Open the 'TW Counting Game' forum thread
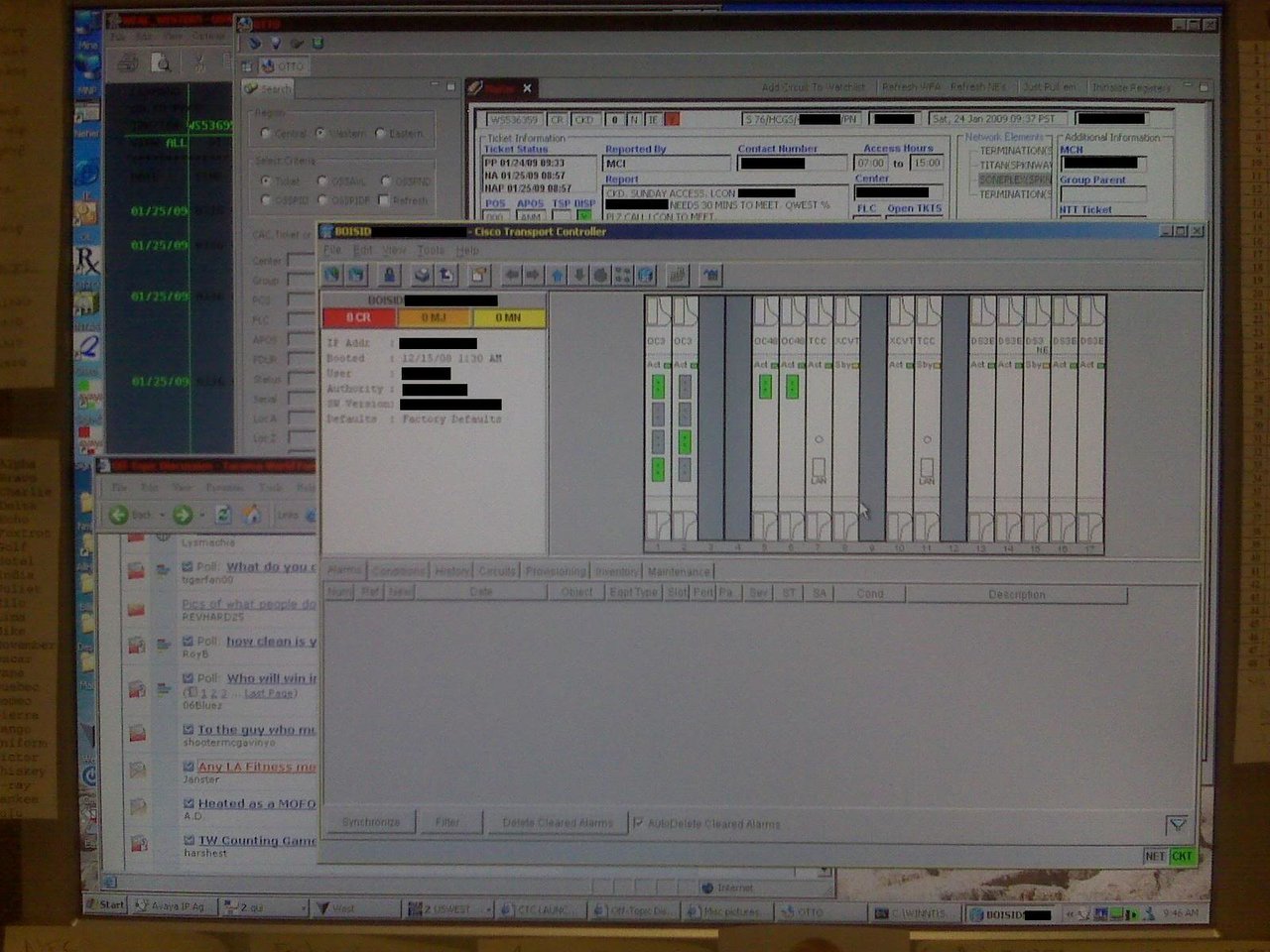 pos(257,840)
